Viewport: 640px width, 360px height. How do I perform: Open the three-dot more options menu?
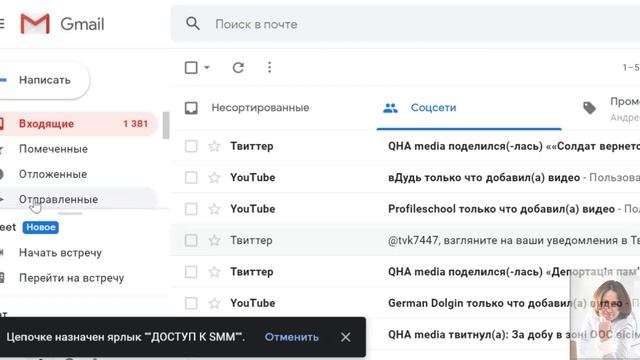(269, 67)
